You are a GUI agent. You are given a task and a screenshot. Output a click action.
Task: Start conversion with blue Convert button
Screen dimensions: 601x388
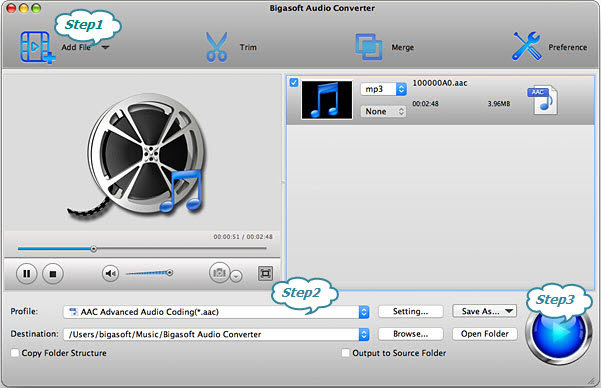click(558, 334)
